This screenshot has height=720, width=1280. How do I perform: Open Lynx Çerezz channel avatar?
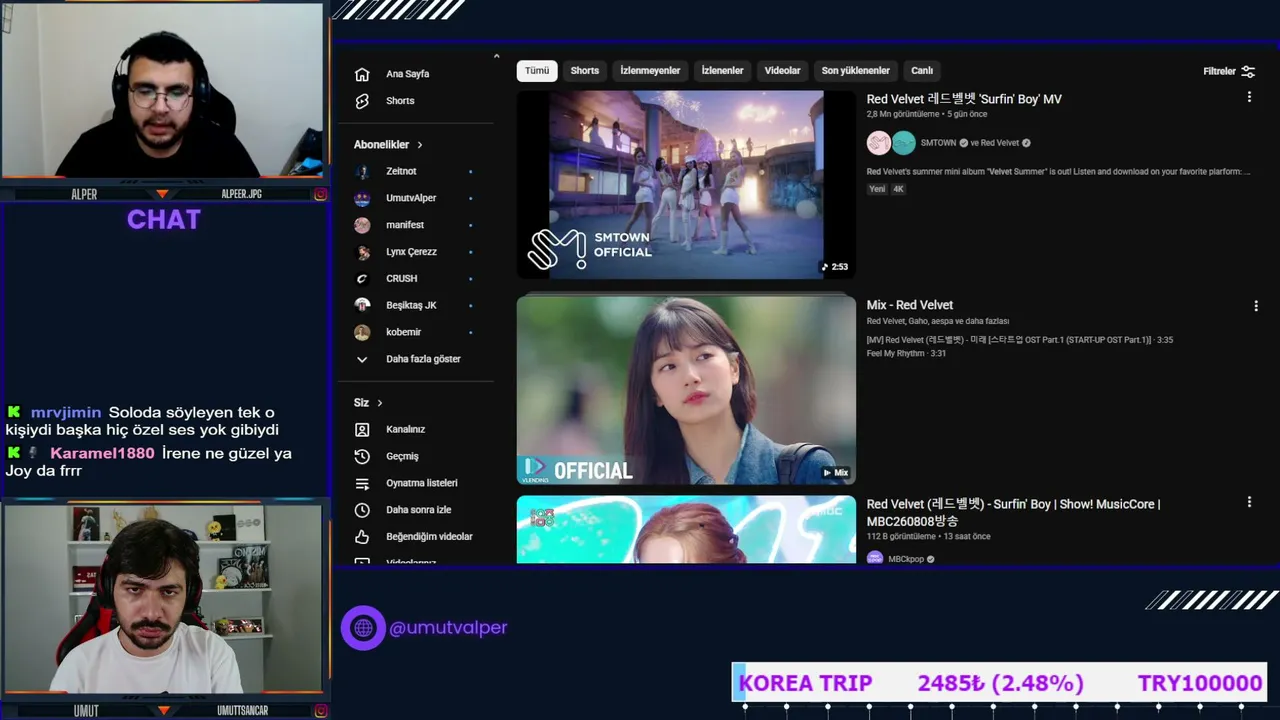point(362,252)
